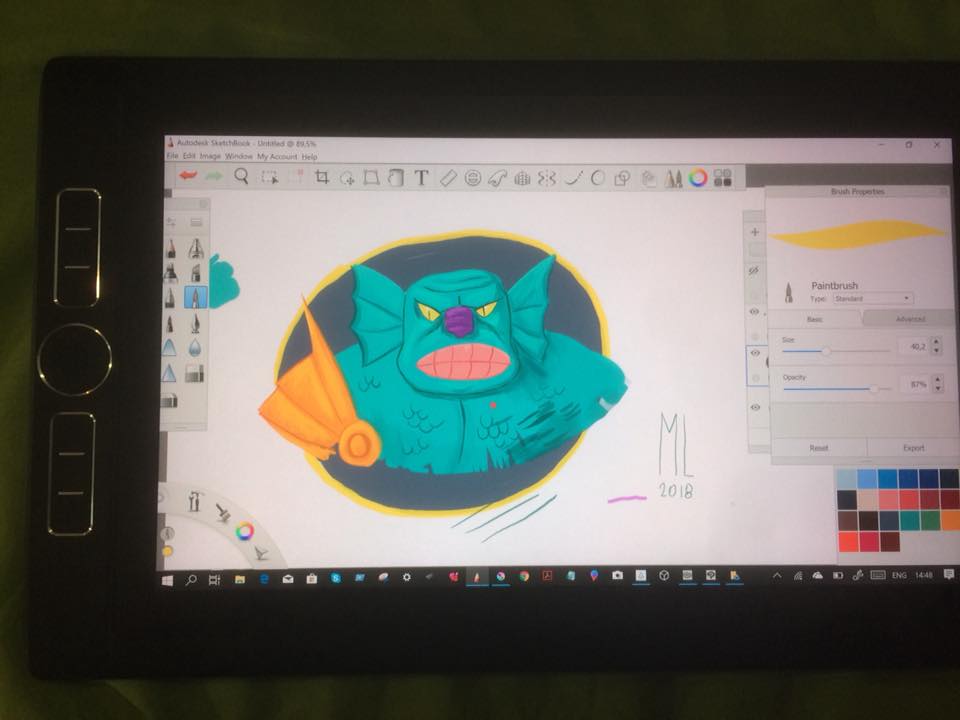Open the Help menu
Viewport: 960px width, 720px height.
pyautogui.click(x=309, y=157)
